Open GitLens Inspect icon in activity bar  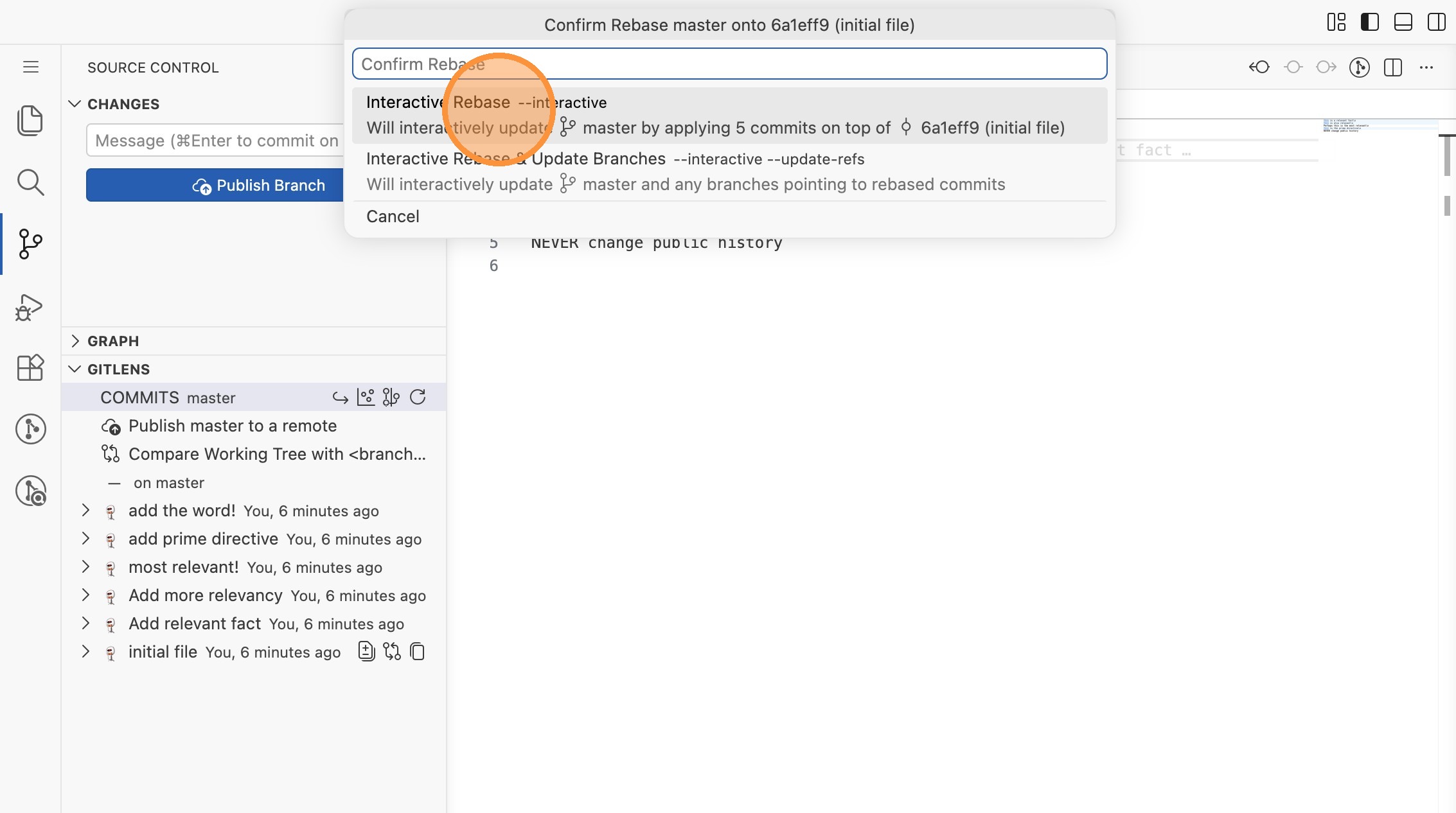[x=30, y=491]
